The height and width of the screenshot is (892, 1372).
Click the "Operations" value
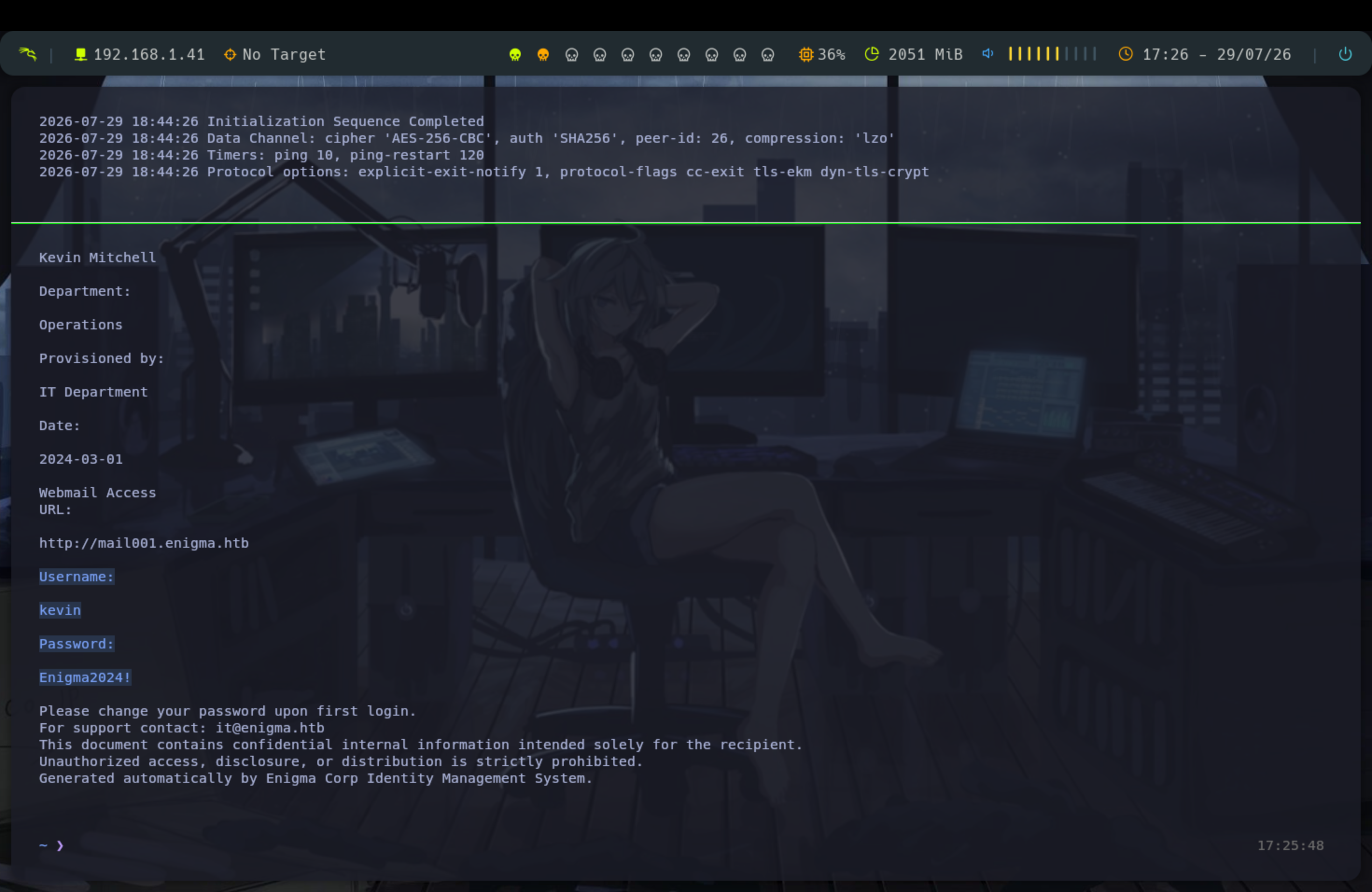[x=81, y=325]
